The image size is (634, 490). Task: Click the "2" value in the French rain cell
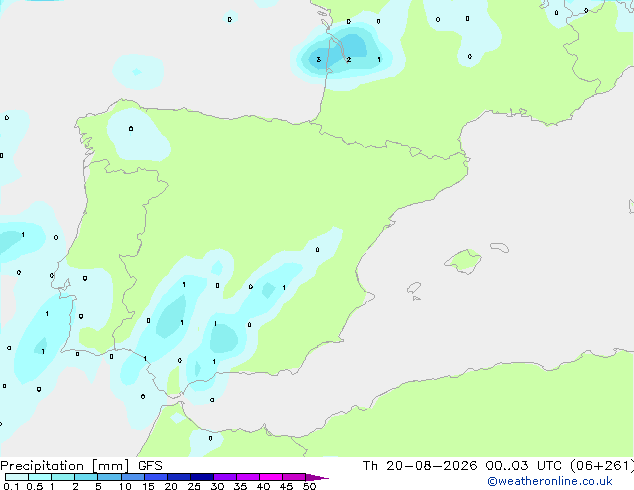point(349,60)
